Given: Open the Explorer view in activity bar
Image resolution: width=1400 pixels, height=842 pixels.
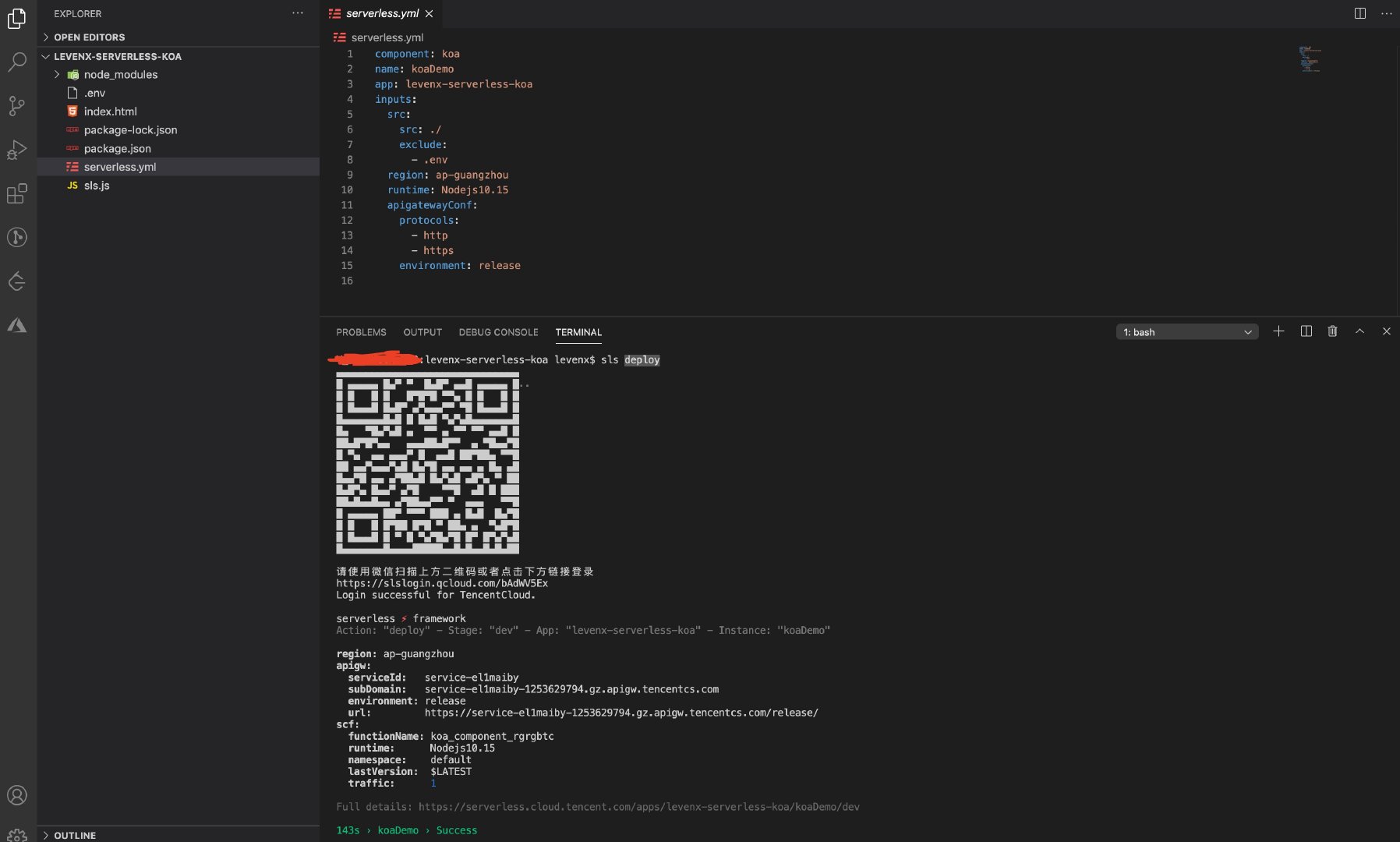Looking at the screenshot, I should (x=17, y=18).
